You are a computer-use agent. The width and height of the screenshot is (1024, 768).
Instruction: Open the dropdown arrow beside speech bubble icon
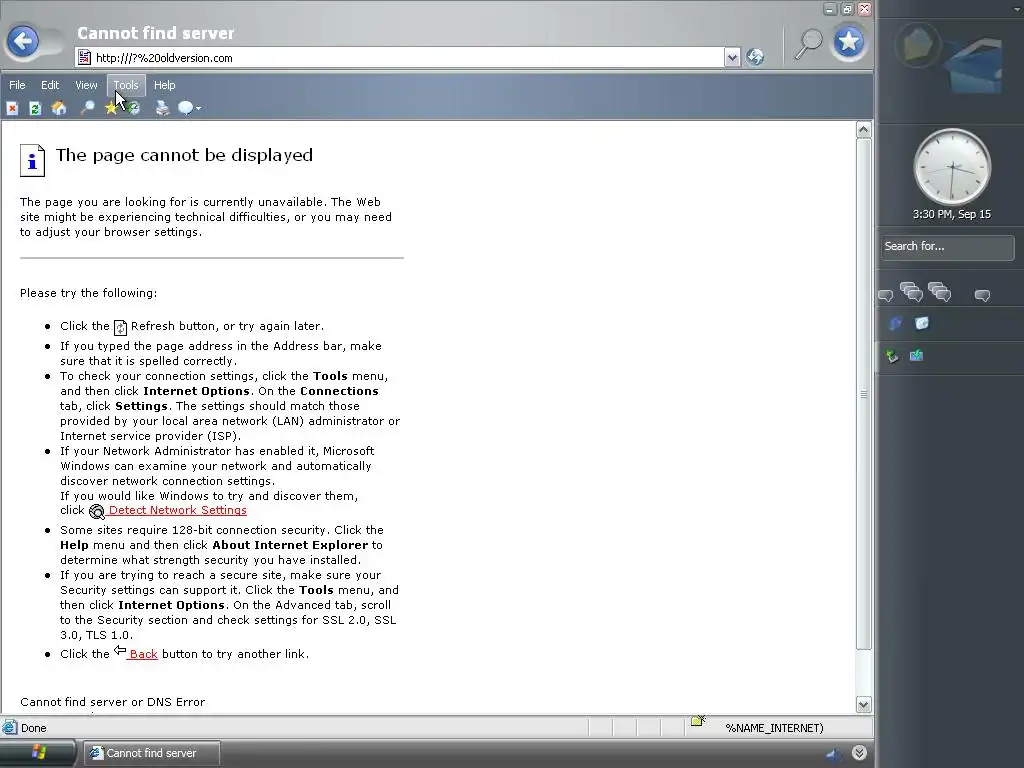198,108
